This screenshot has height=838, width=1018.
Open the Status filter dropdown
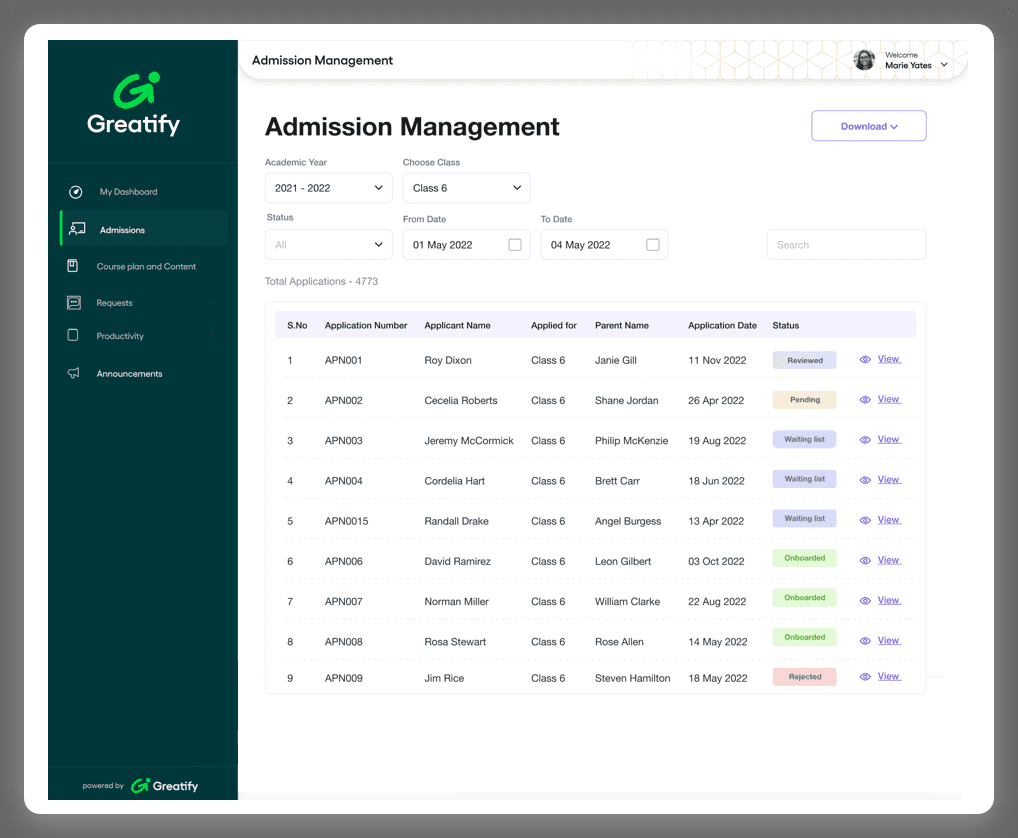328,245
